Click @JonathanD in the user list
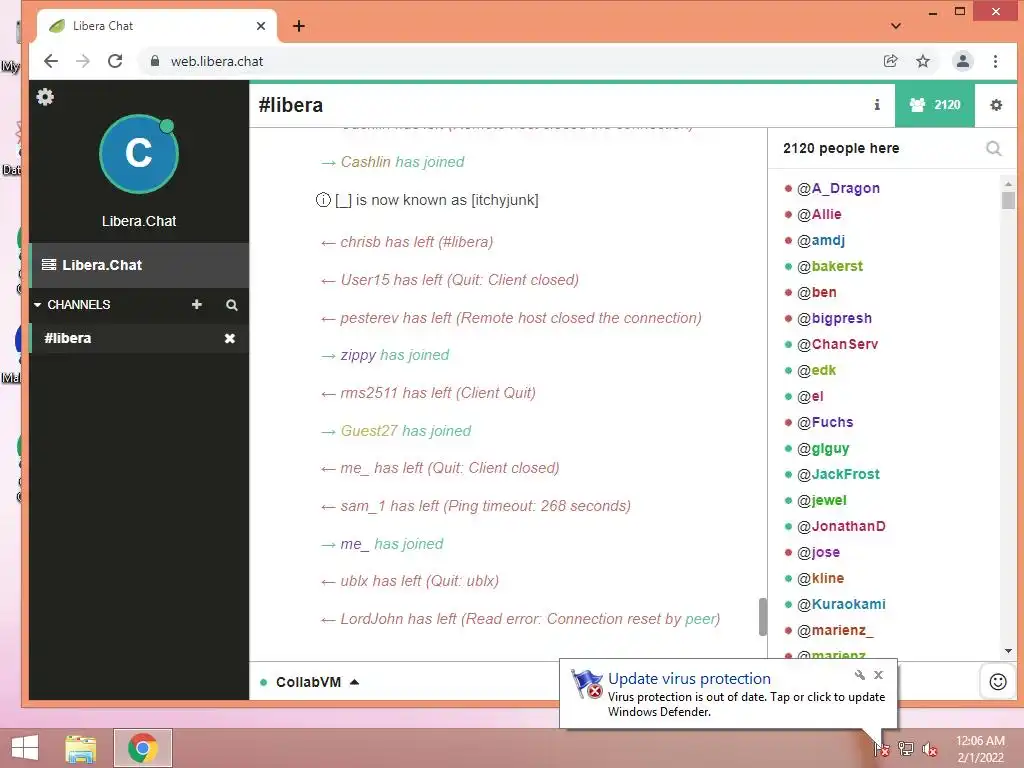Image resolution: width=1024 pixels, height=768 pixels. pyautogui.click(x=841, y=526)
